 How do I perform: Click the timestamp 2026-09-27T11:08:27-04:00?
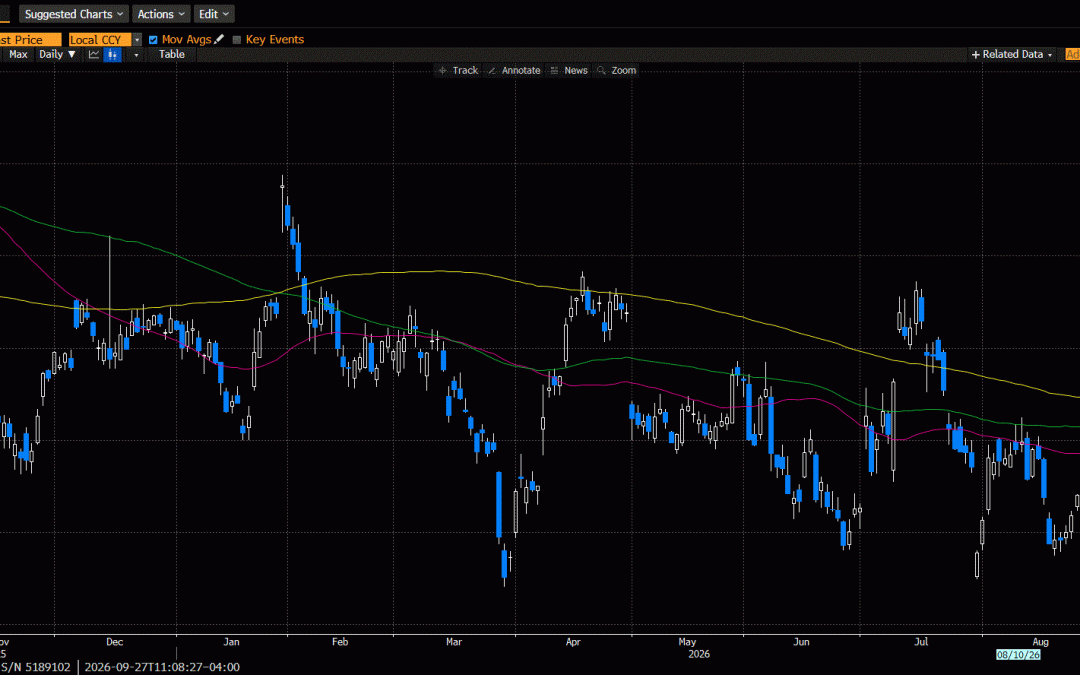tap(163, 667)
